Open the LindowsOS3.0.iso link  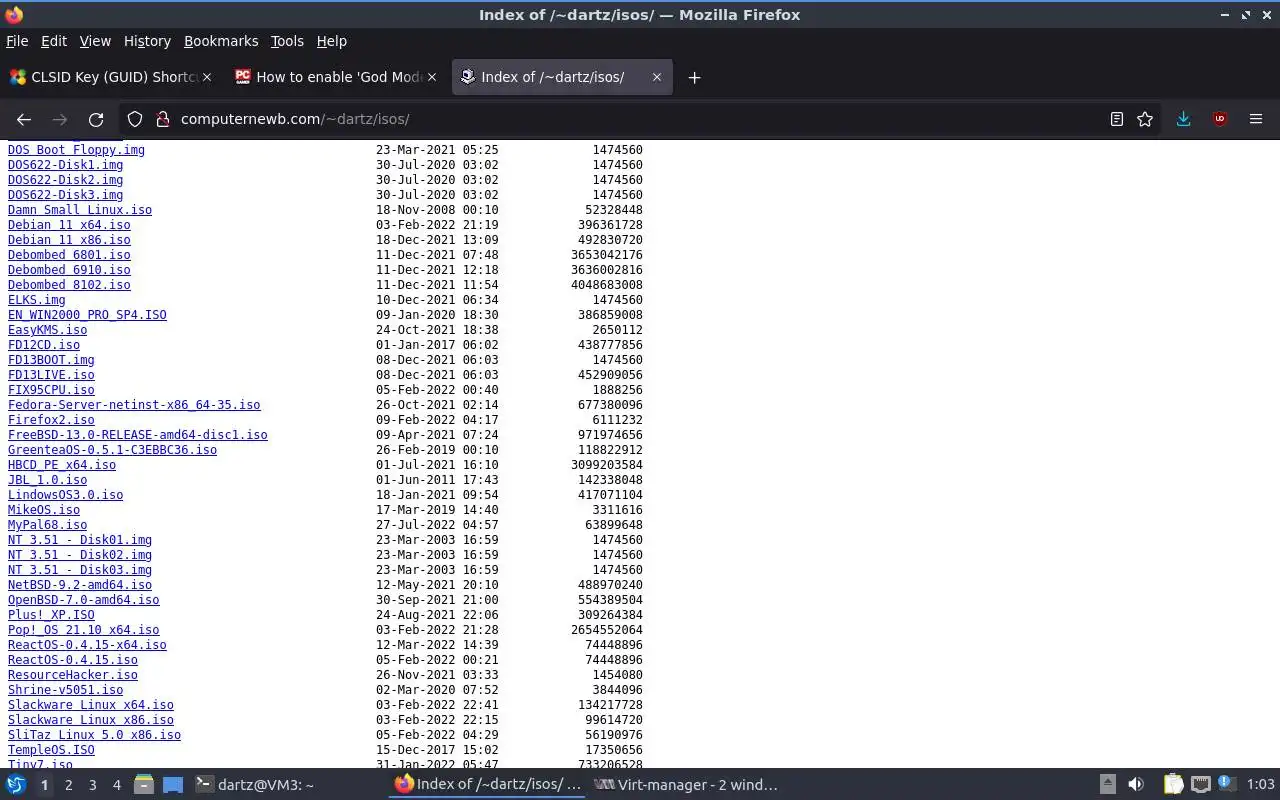65,495
